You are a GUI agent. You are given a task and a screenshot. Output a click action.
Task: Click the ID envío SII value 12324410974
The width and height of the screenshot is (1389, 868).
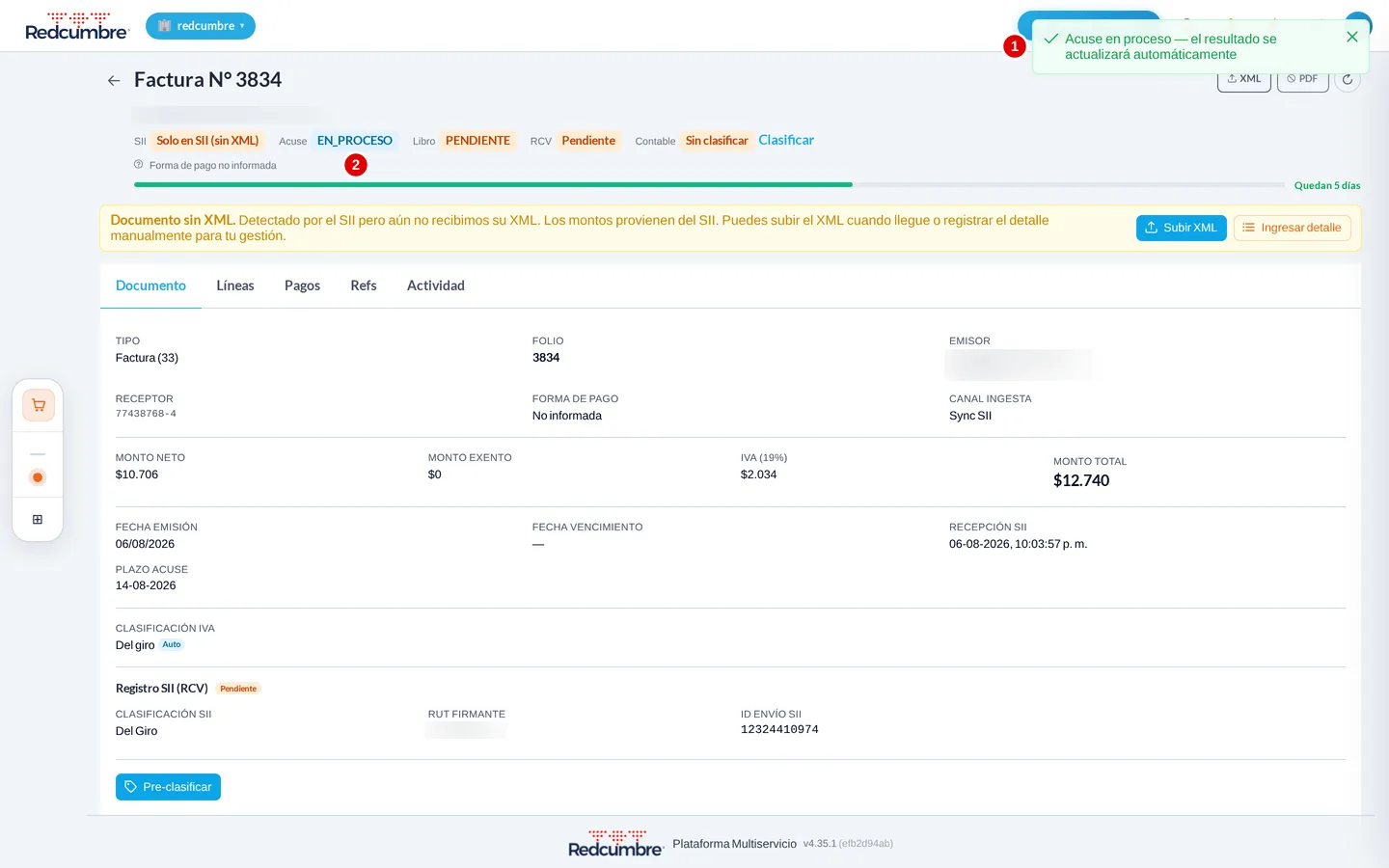click(779, 730)
